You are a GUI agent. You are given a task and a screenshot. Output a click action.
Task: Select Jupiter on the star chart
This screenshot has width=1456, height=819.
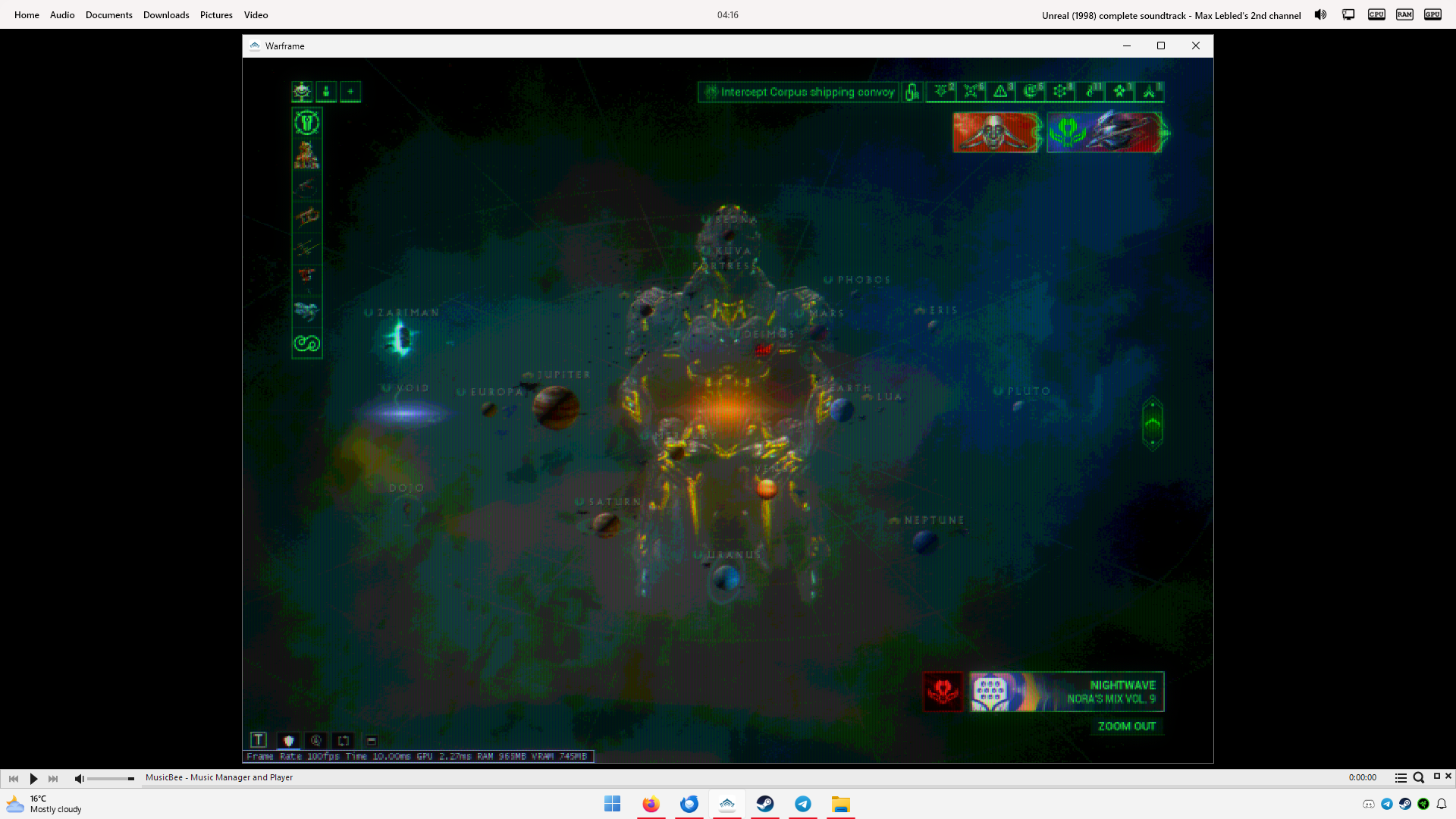555,407
